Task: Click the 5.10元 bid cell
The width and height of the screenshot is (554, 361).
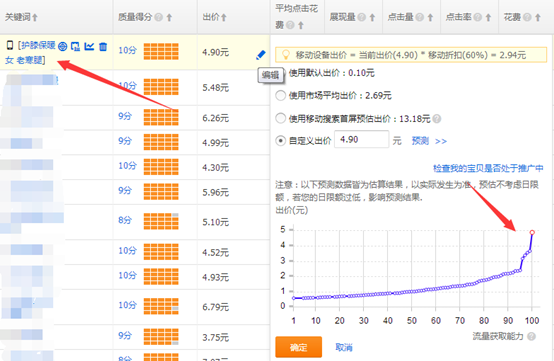Action: 216,222
